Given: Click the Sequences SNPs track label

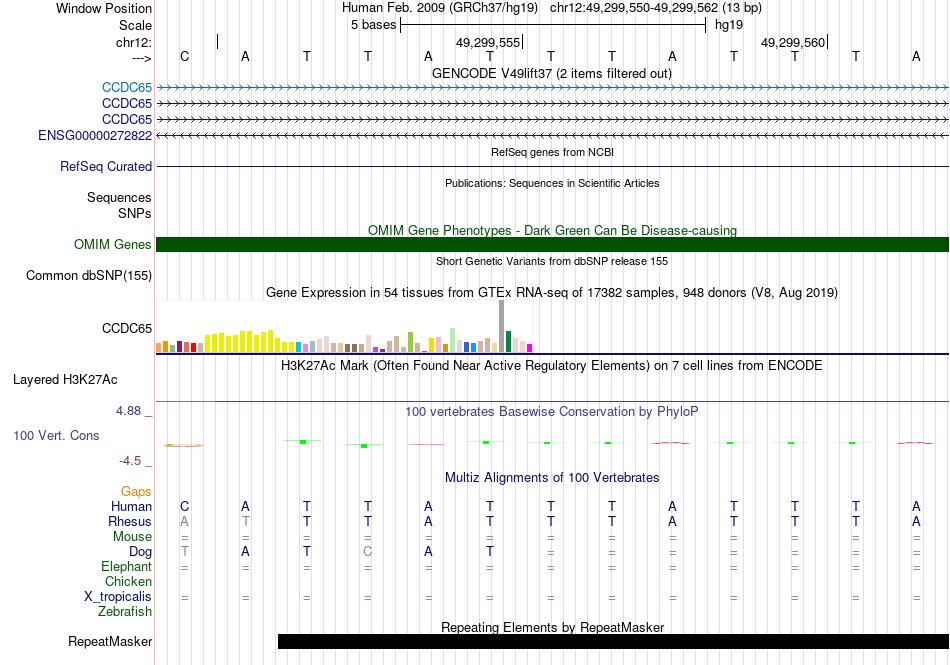Looking at the screenshot, I should click(119, 205).
